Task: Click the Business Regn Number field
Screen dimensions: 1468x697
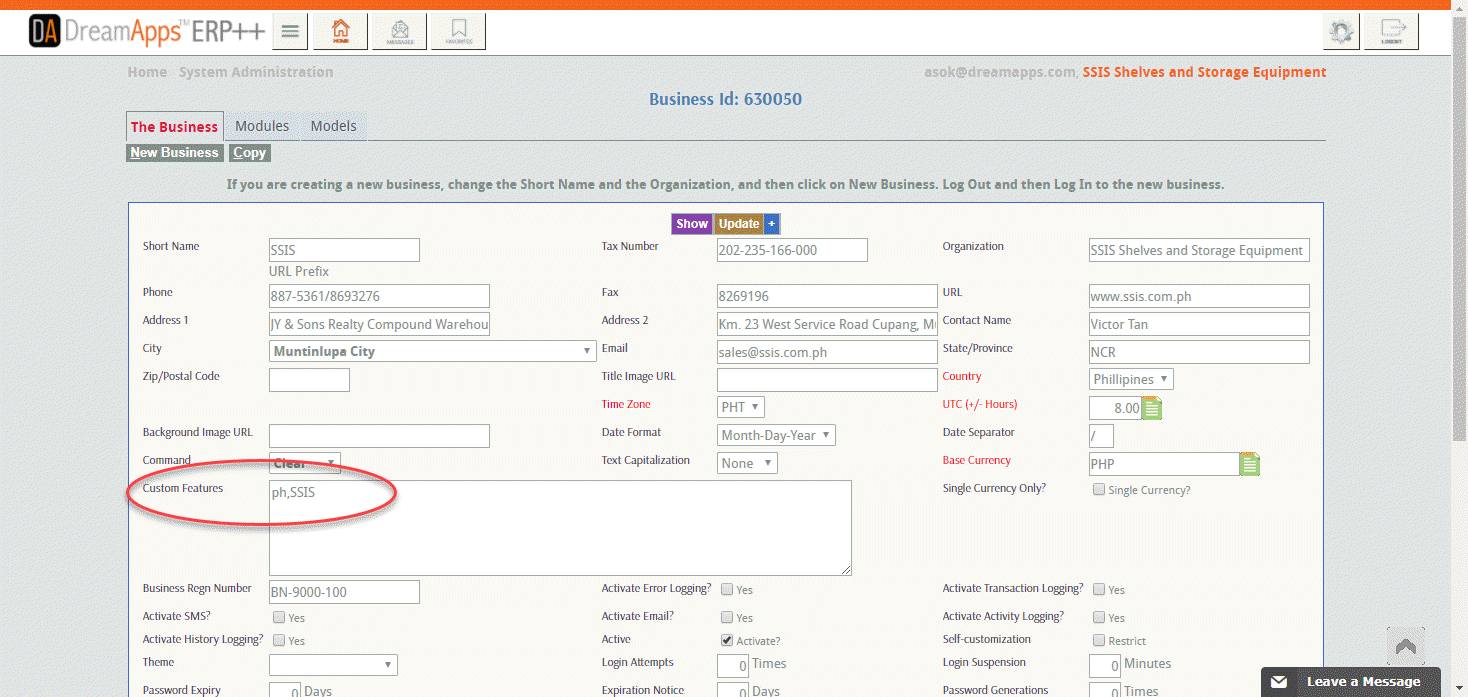Action: coord(344,592)
